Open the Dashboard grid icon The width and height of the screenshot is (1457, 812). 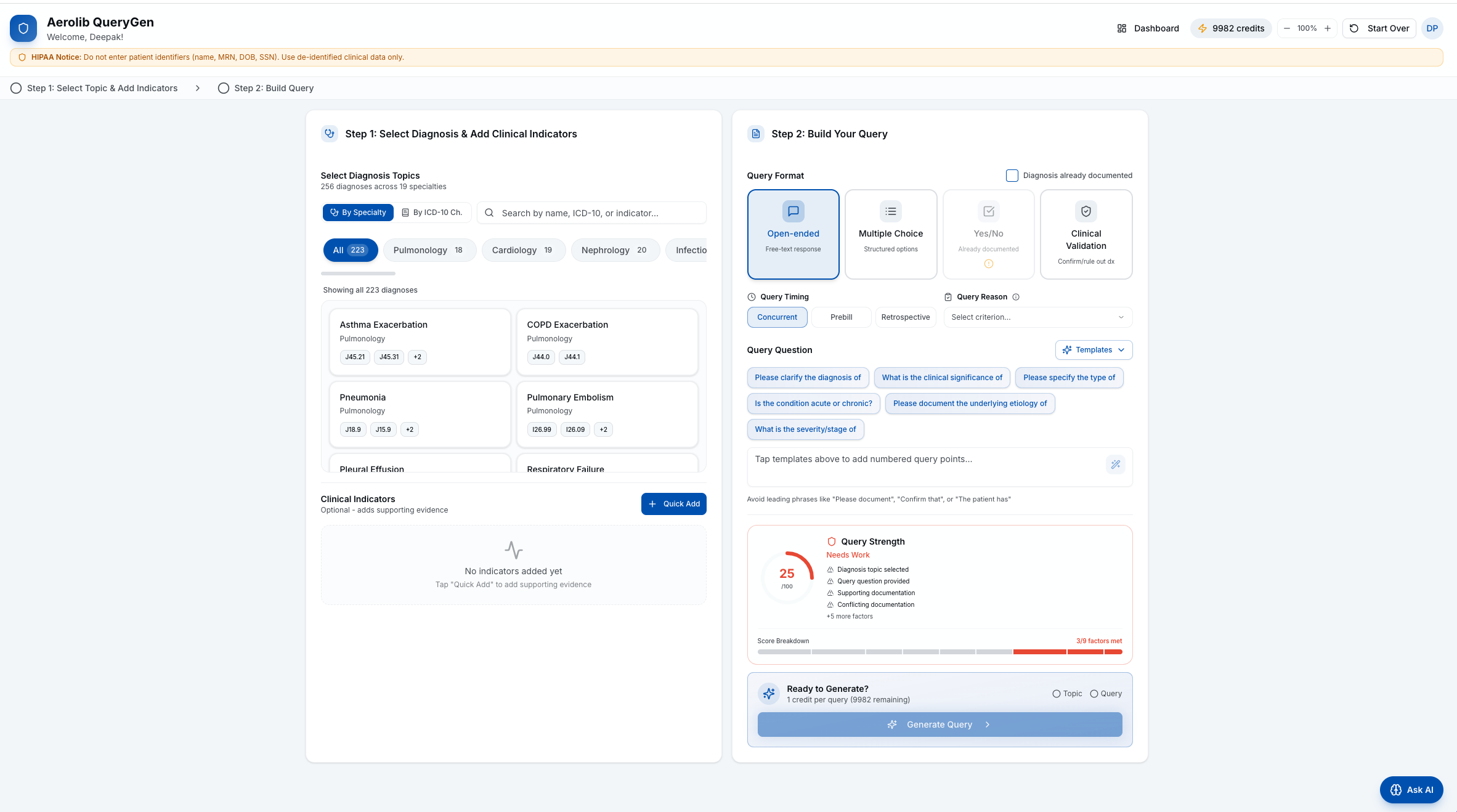[1121, 28]
